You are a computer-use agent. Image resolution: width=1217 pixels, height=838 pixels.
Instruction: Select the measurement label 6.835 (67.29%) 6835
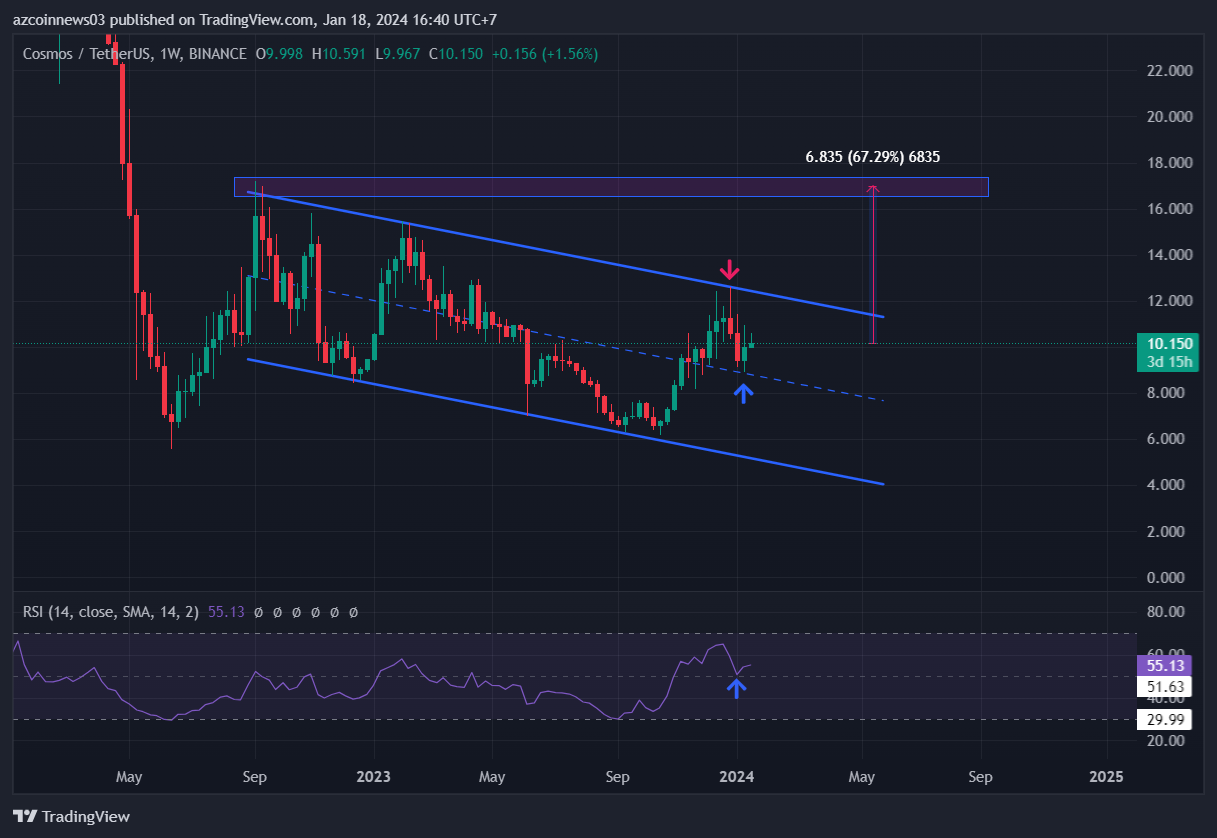(x=872, y=157)
